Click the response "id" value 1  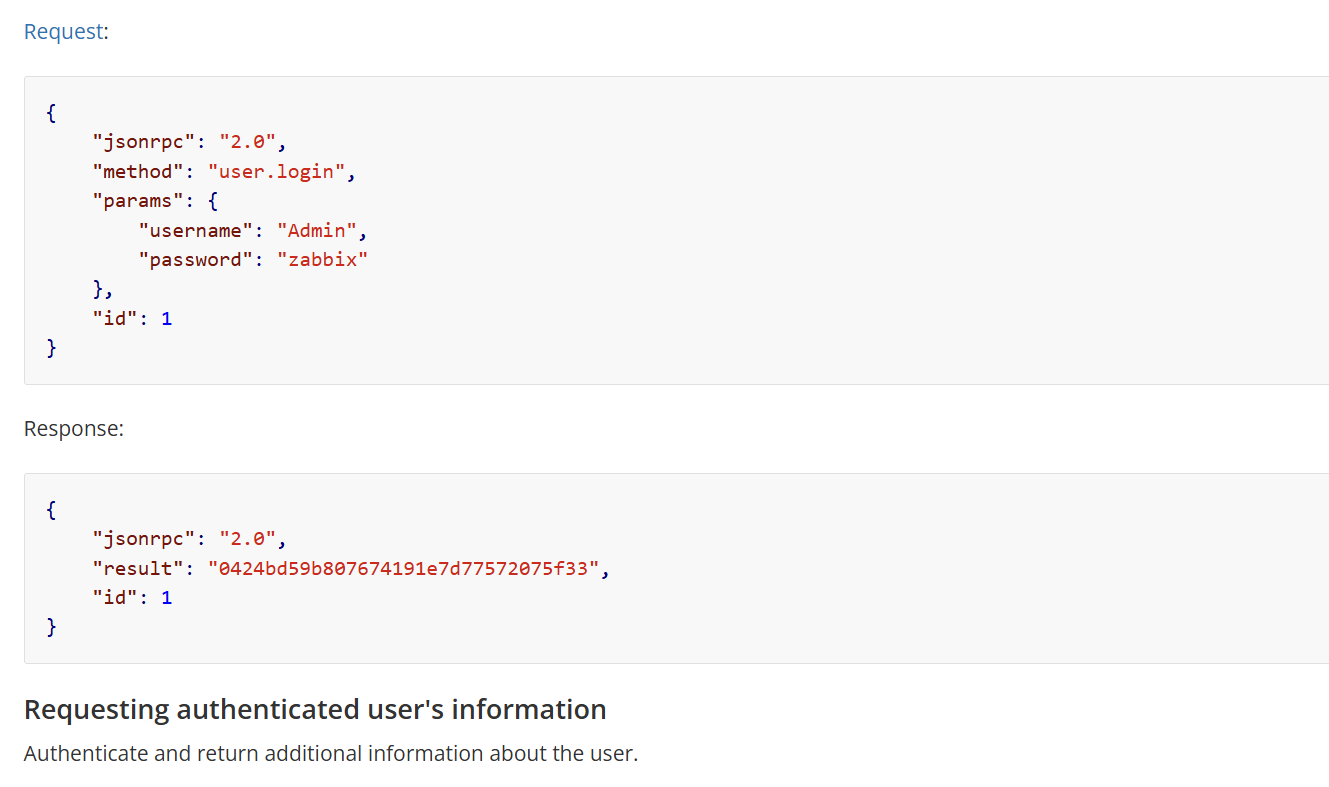(x=166, y=598)
